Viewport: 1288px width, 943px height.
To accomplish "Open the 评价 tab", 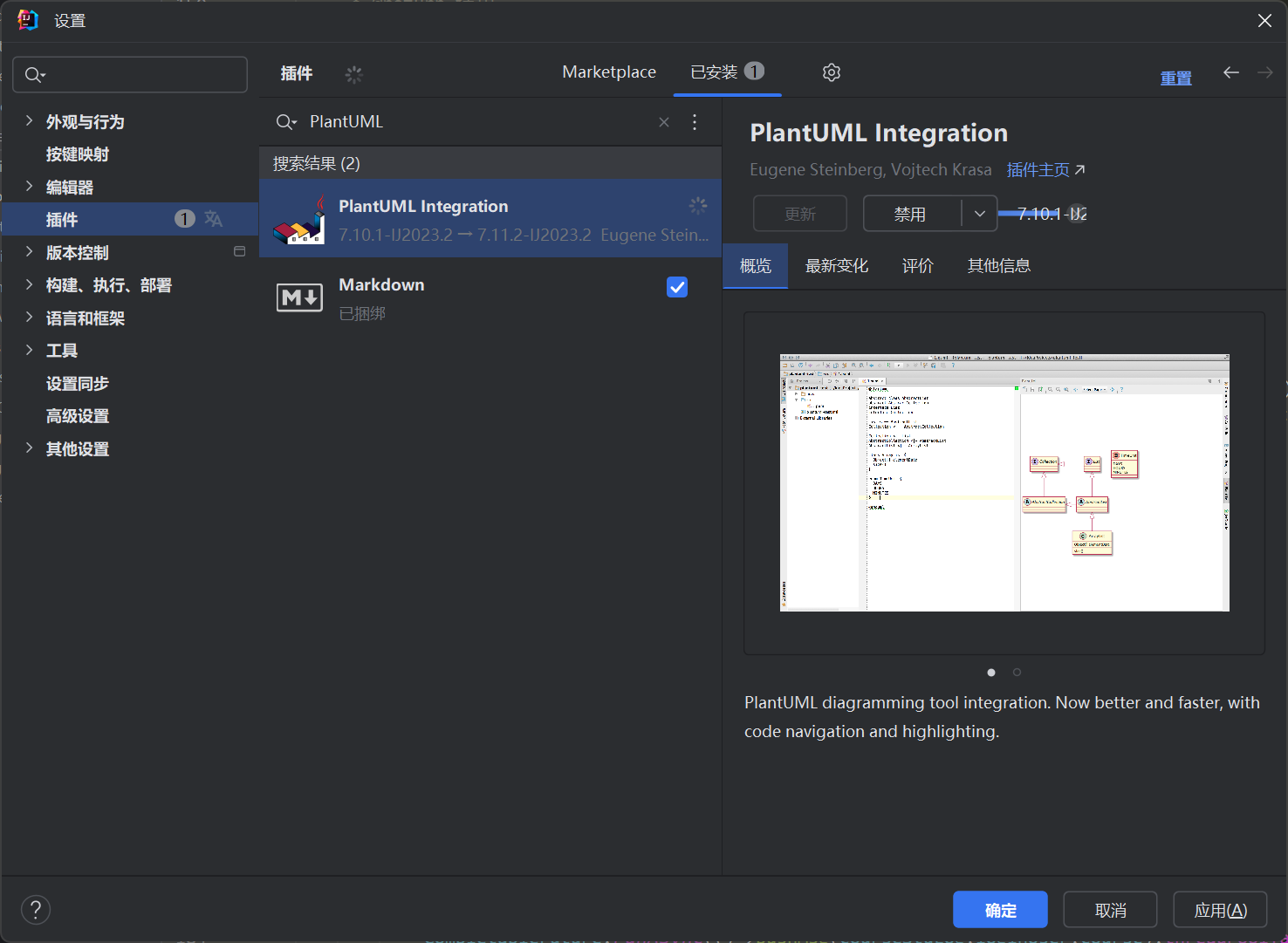I will tap(918, 266).
